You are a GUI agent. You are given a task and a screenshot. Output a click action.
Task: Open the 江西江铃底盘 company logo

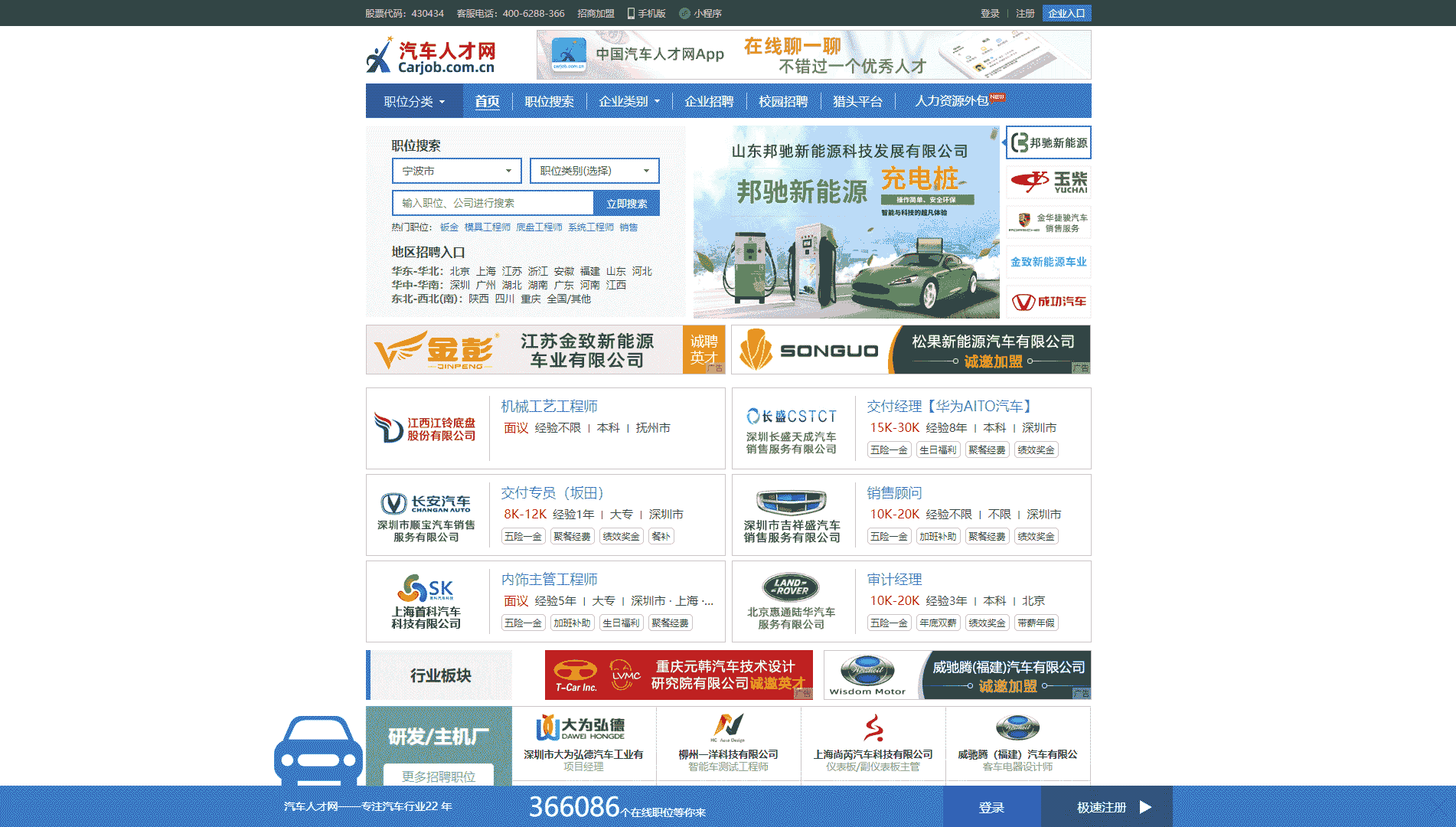pos(426,429)
